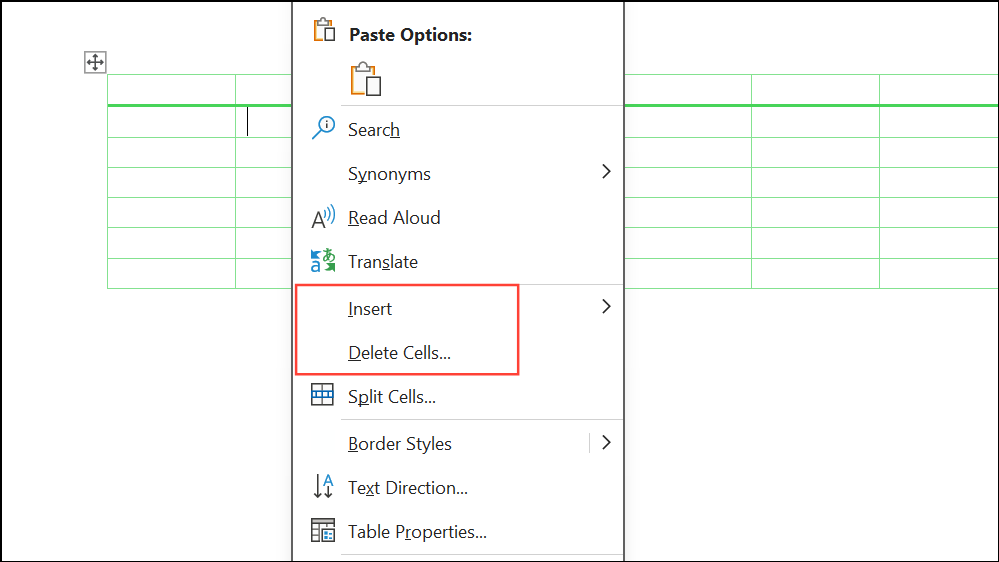Expand the Synonyms submenu arrow
Image resolution: width=999 pixels, height=562 pixels.
point(606,171)
